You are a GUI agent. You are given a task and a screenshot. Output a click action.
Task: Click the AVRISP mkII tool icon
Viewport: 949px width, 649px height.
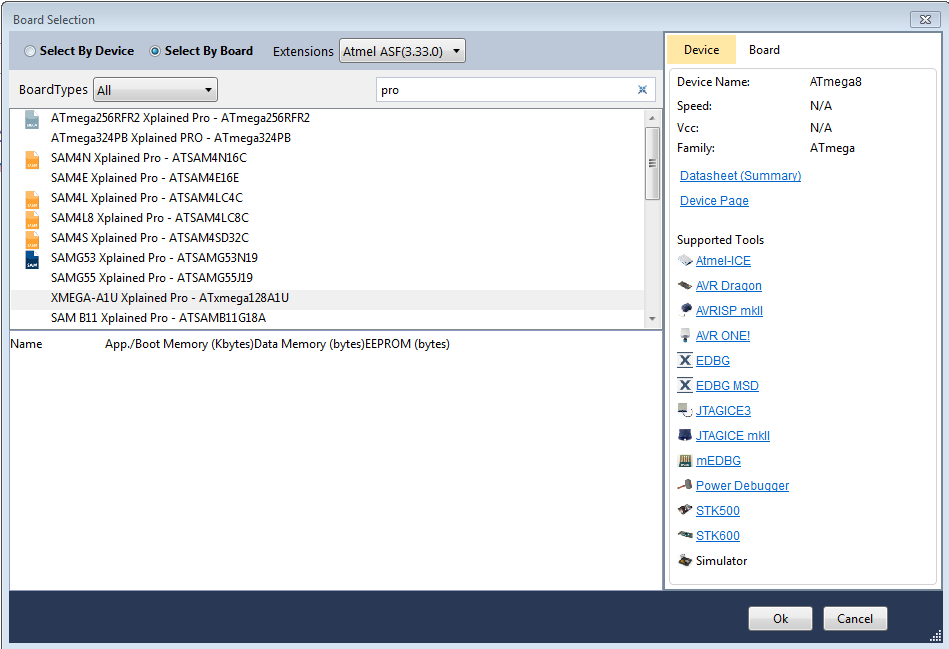pos(685,311)
